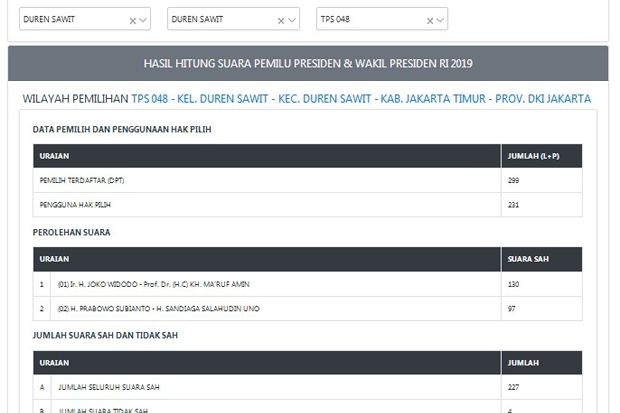The height and width of the screenshot is (413, 620).
Task: Select the DPT value 299
Action: coord(513,180)
